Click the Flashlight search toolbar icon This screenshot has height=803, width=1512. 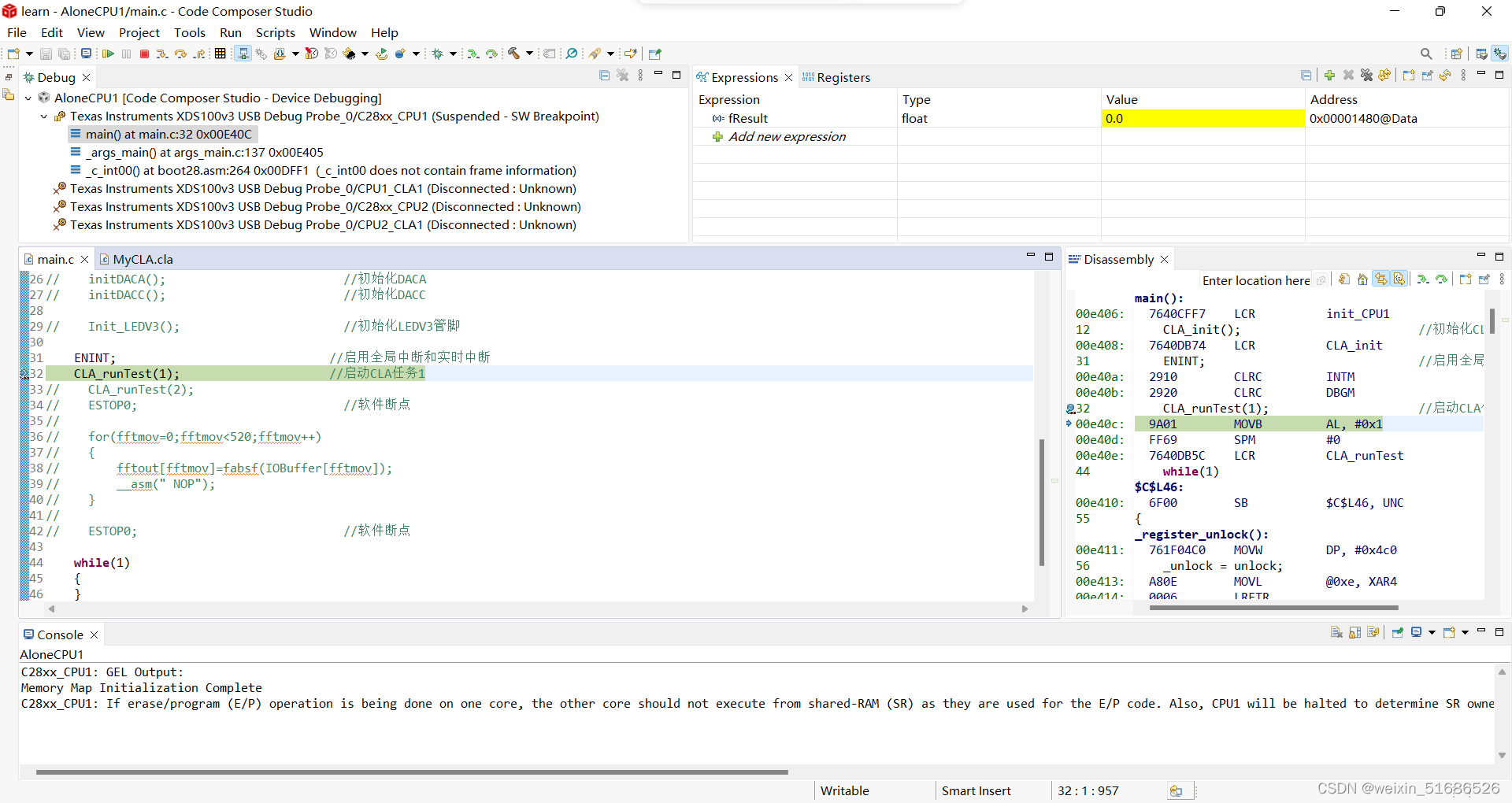(x=595, y=54)
